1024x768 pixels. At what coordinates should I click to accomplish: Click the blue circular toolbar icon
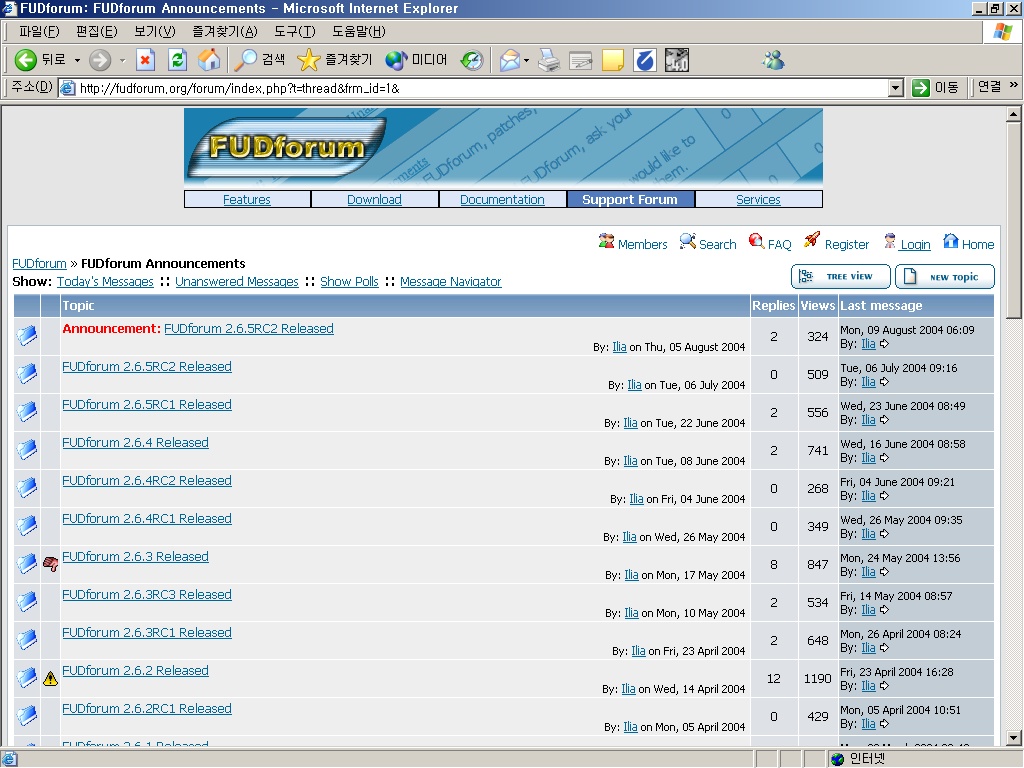click(645, 60)
